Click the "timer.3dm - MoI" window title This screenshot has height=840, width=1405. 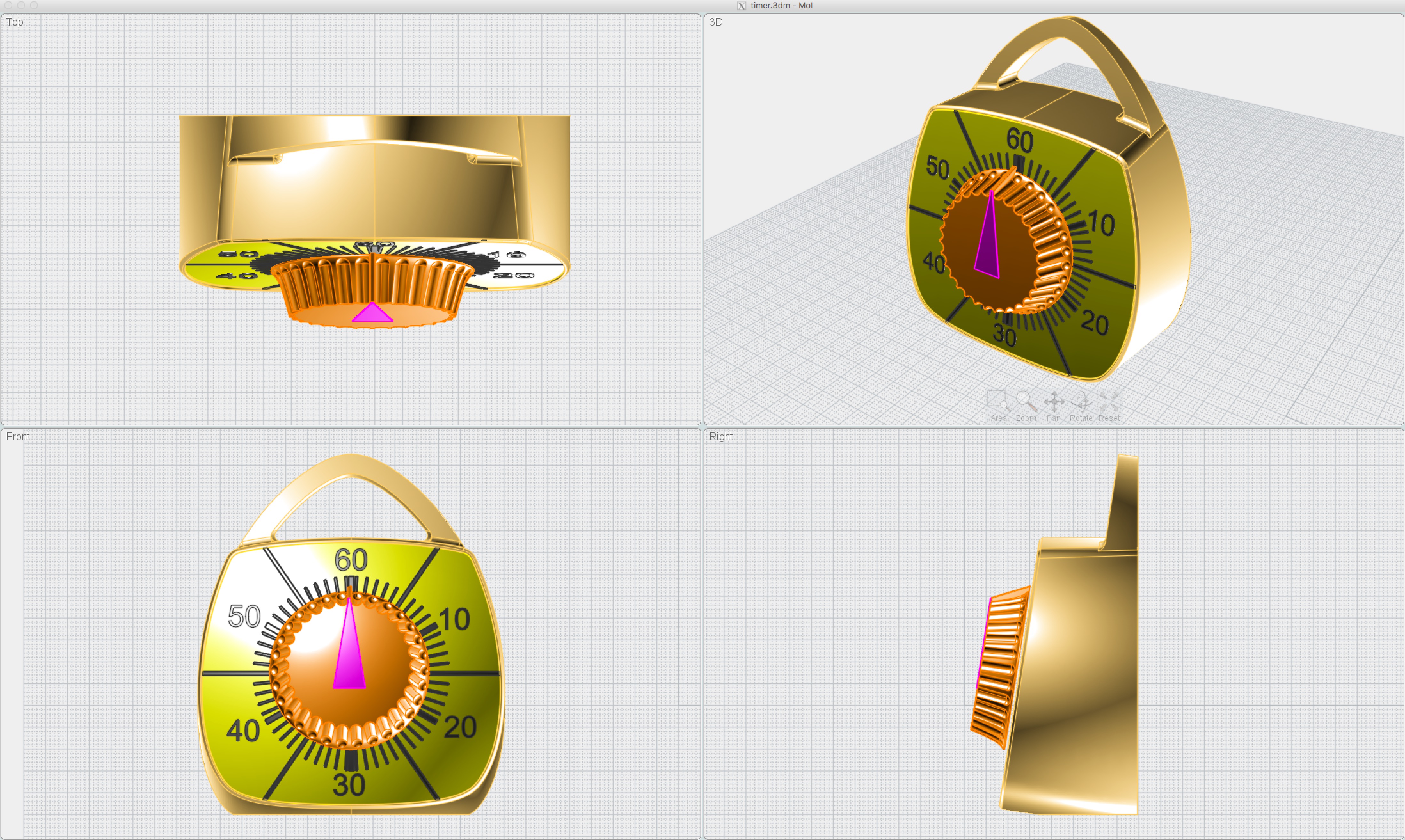click(781, 6)
